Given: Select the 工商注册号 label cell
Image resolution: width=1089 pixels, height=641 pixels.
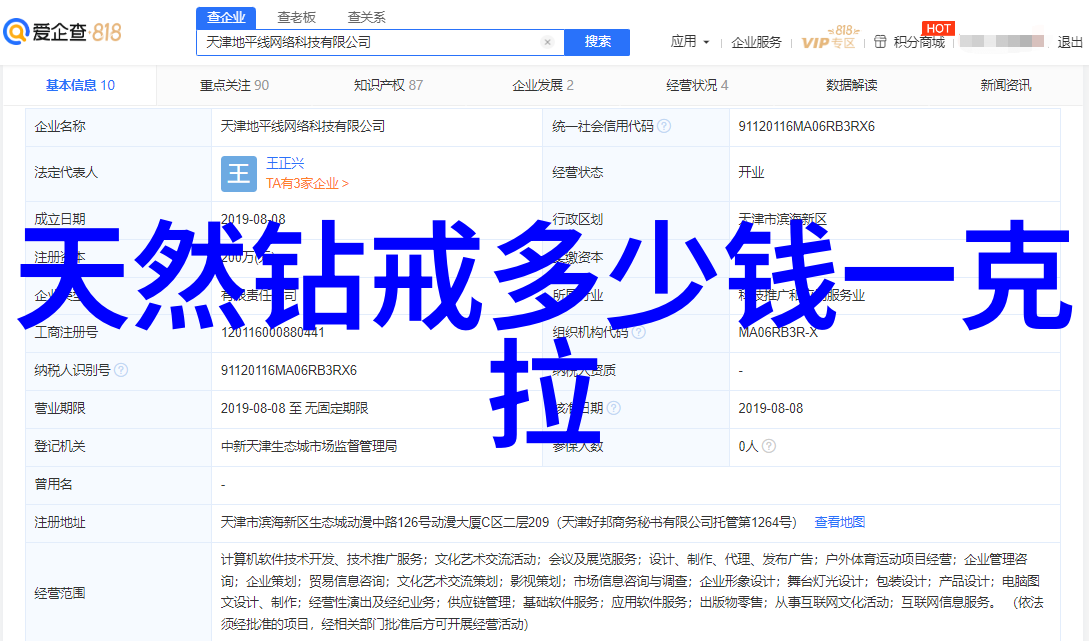Looking at the screenshot, I should (x=118, y=333).
